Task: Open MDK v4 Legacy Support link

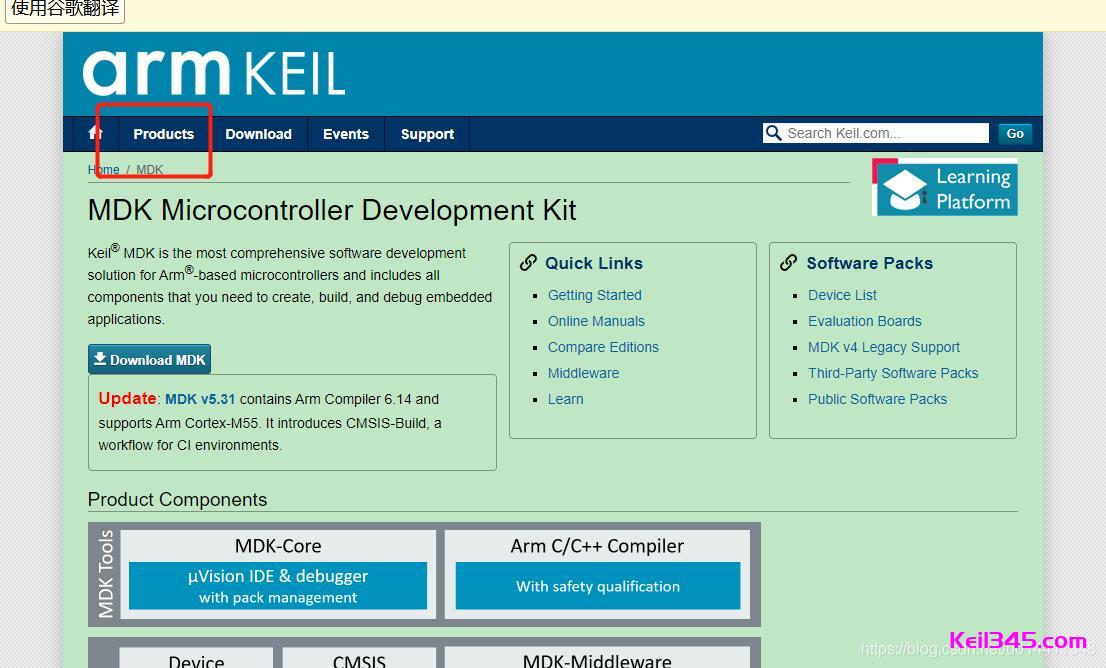Action: pos(884,347)
